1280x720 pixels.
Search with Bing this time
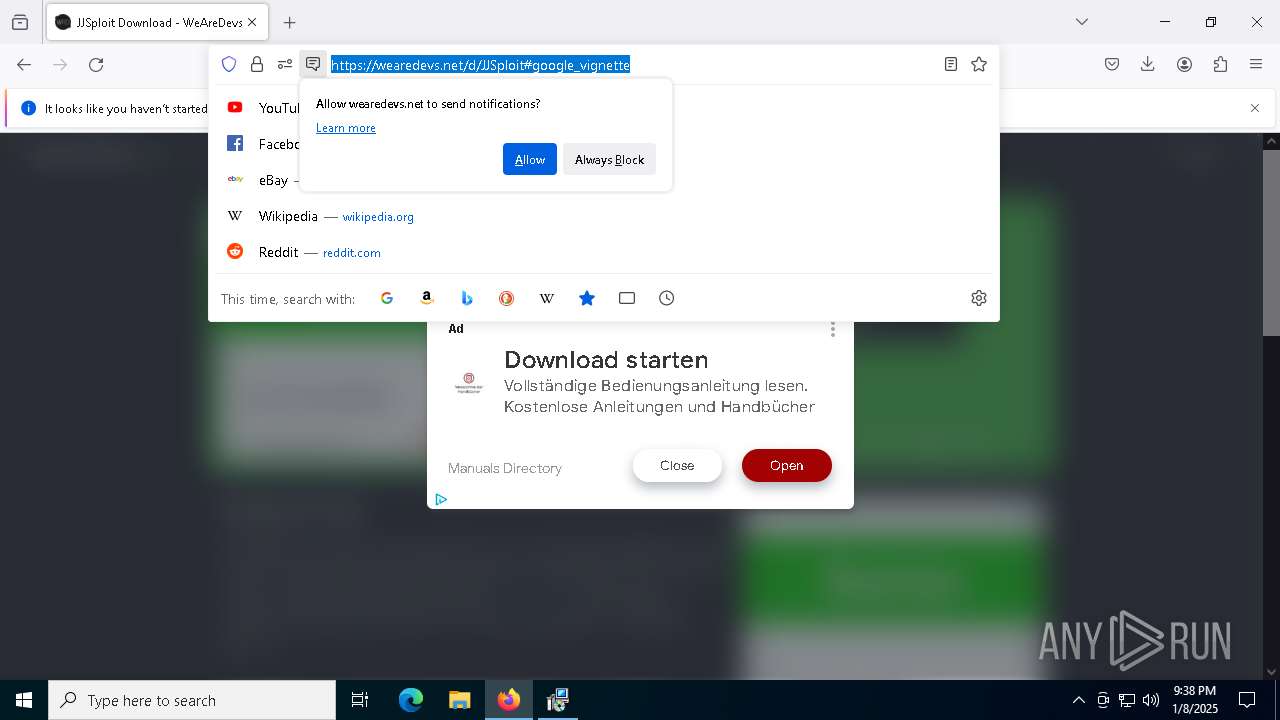click(467, 298)
